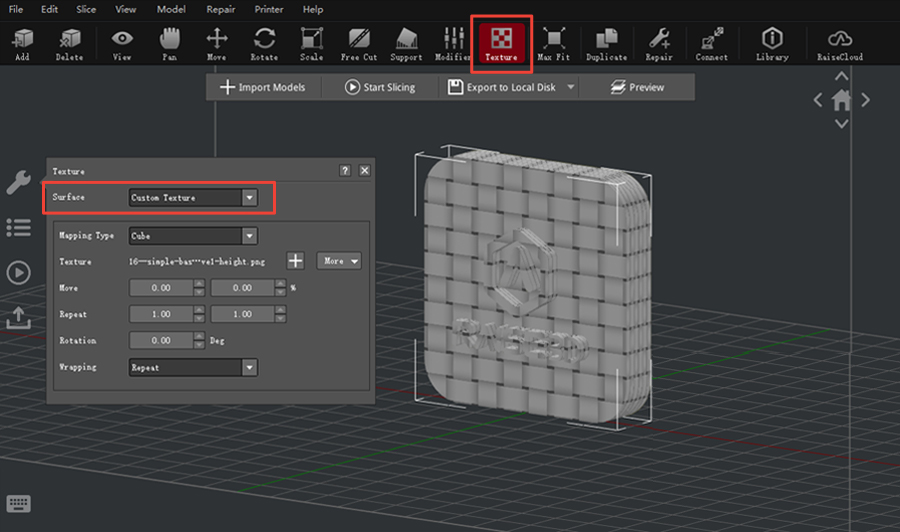Click the second Move value field

point(243,288)
